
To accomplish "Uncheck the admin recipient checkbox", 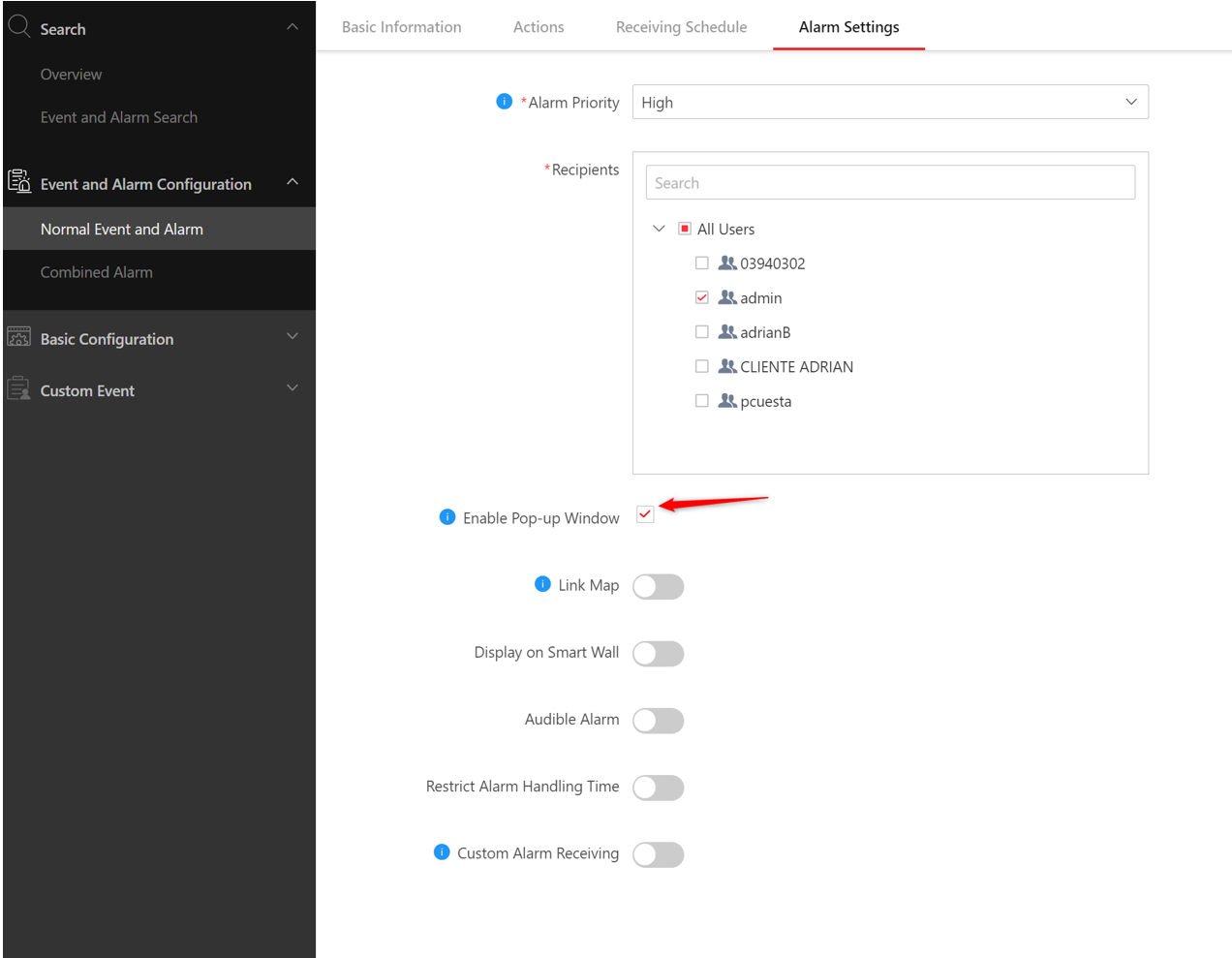I will pyautogui.click(x=702, y=297).
